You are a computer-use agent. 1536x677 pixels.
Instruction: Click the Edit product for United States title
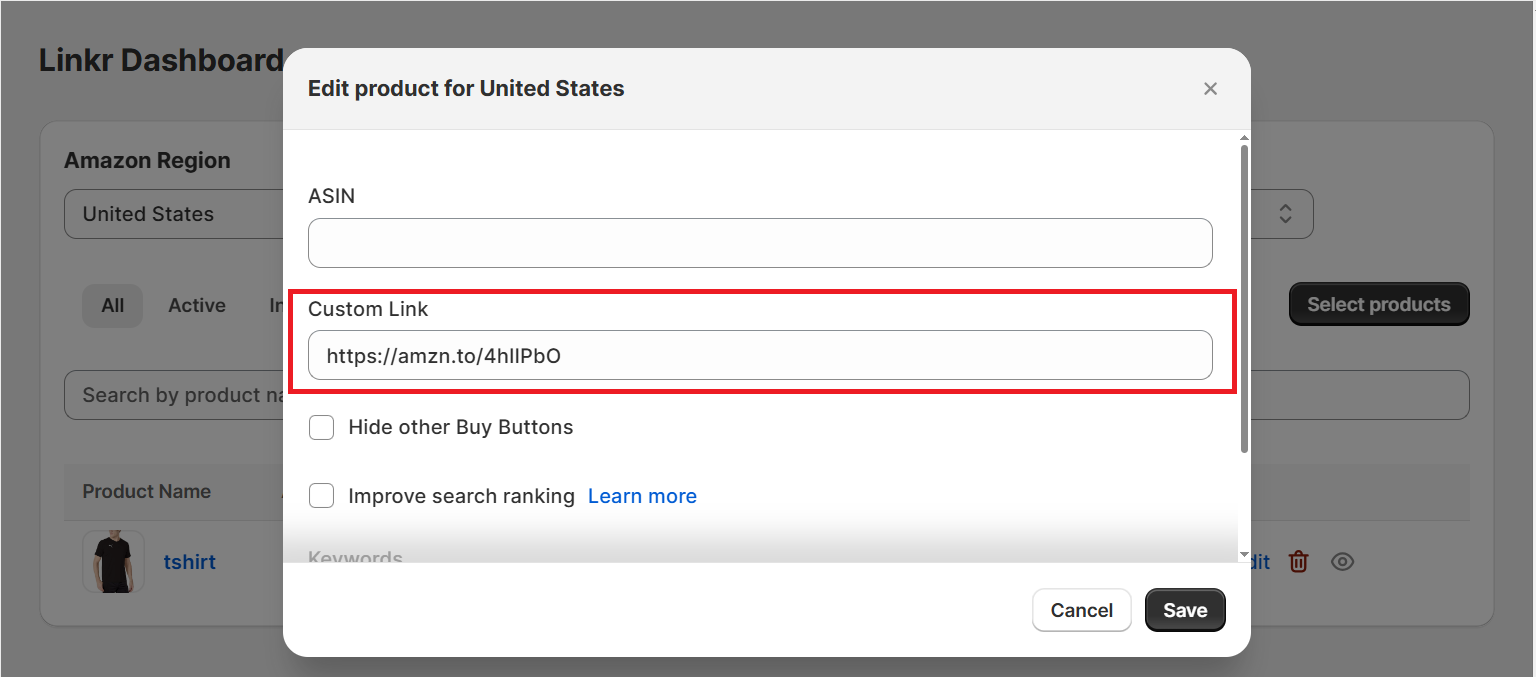point(466,89)
